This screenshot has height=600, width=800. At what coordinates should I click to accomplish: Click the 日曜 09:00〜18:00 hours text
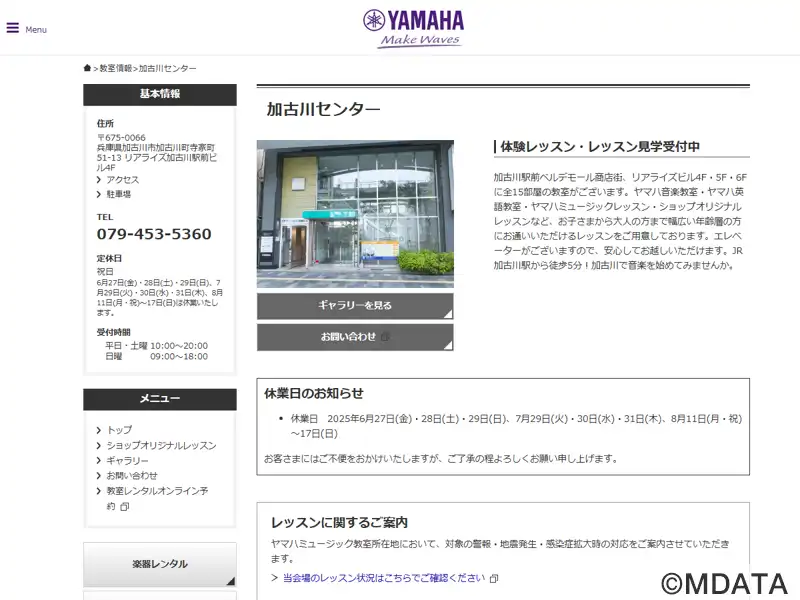point(157,357)
